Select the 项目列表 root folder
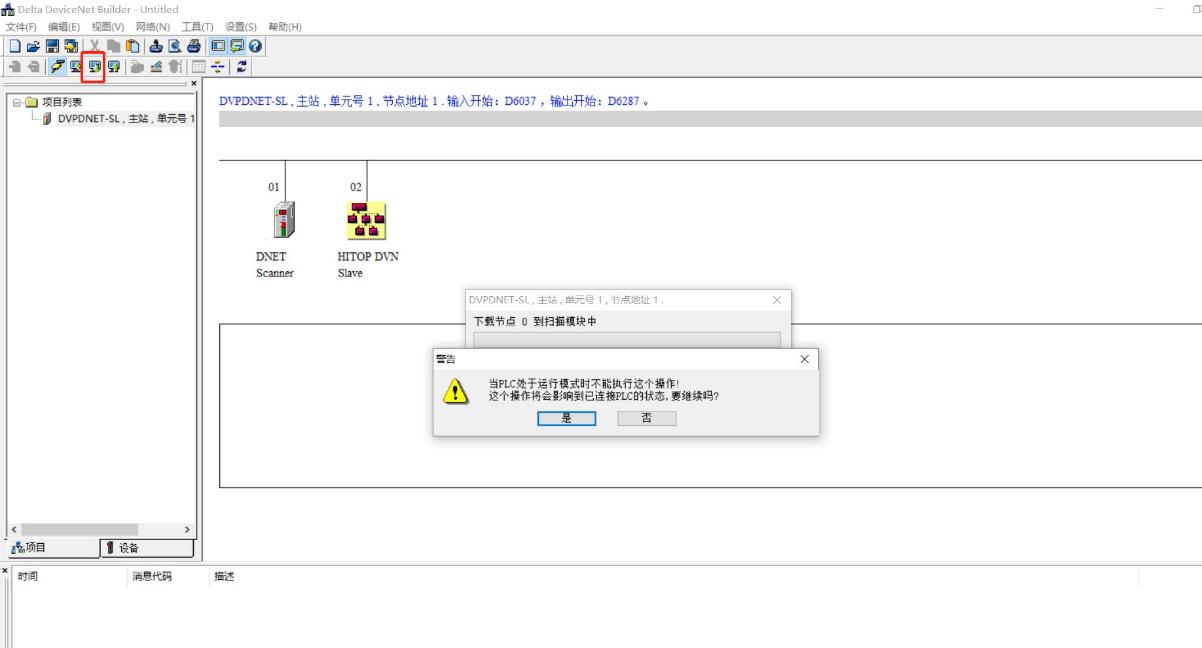The width and height of the screenshot is (1202, 648). [54, 102]
